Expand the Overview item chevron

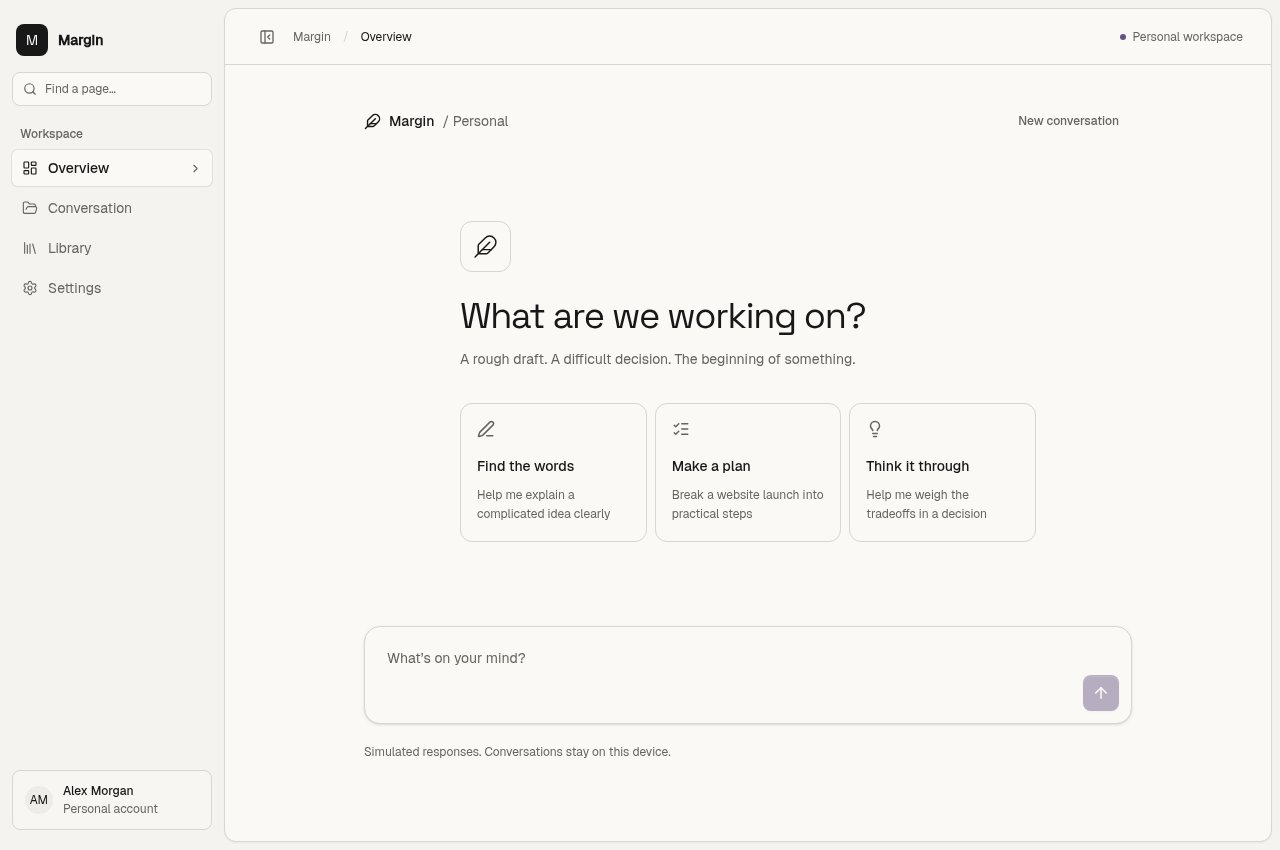(195, 168)
